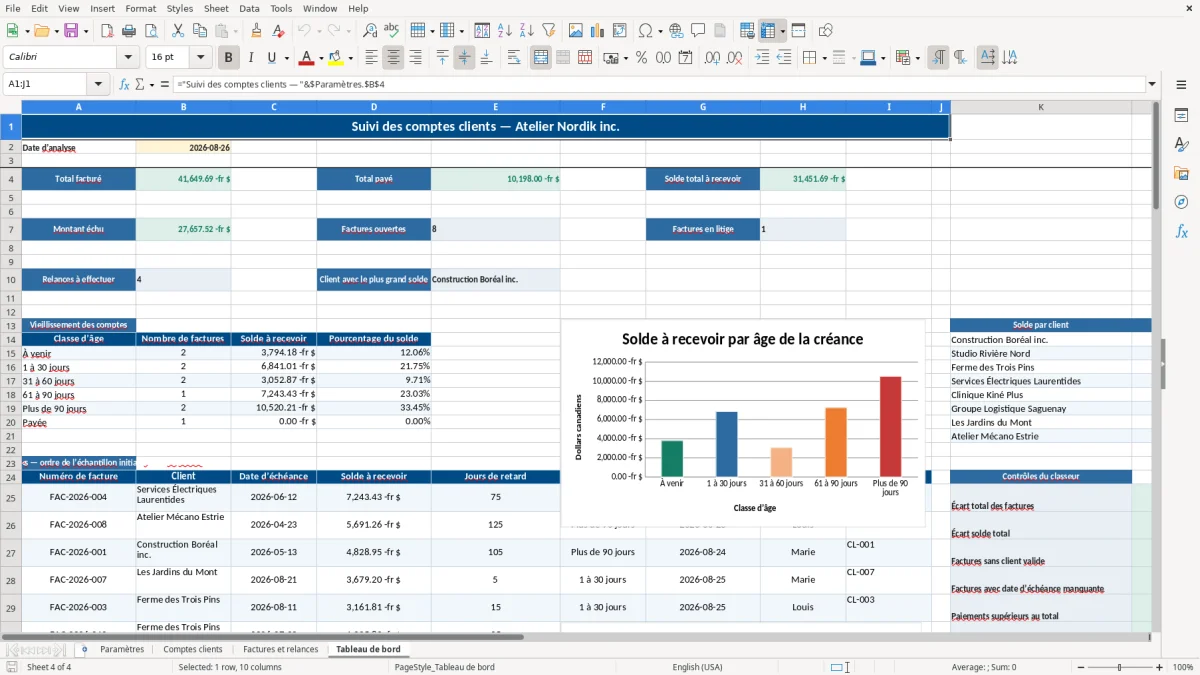Screen dimensions: 1200x675
Task: Adjust the zoom slider in status bar
Action: point(1119,667)
